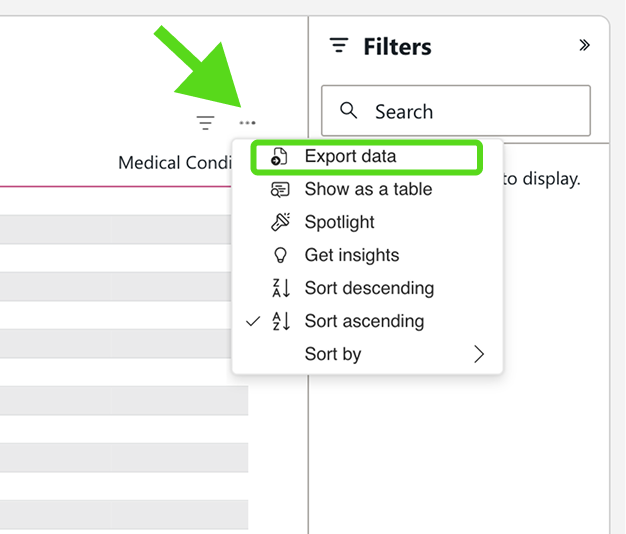Click the magnifier icon in Filters search
Screen dimensions: 626x534
point(349,111)
